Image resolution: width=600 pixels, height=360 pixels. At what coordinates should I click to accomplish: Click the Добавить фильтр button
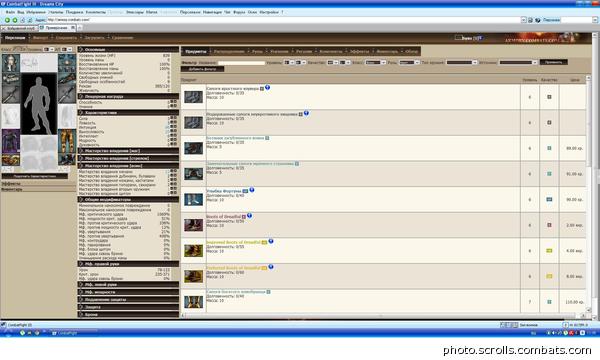click(x=202, y=69)
